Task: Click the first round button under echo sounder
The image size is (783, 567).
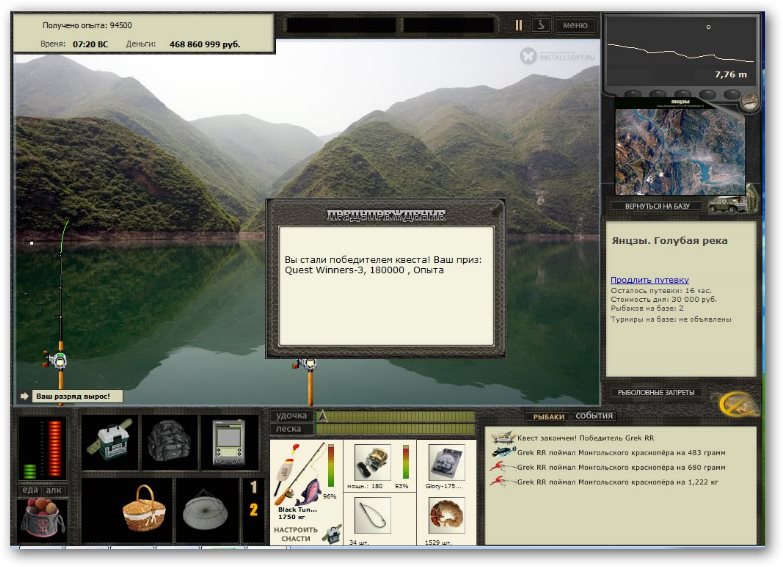Action: point(632,94)
